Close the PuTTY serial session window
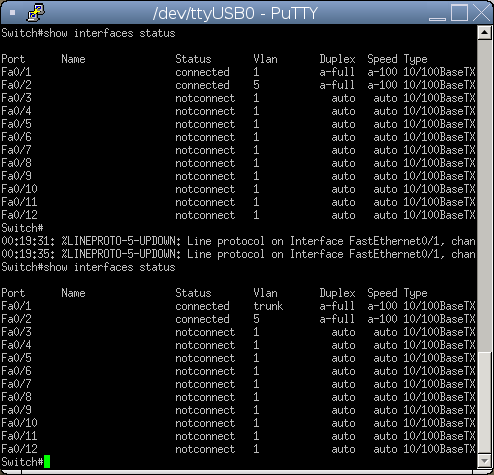The height and width of the screenshot is (475, 494). click(481, 13)
